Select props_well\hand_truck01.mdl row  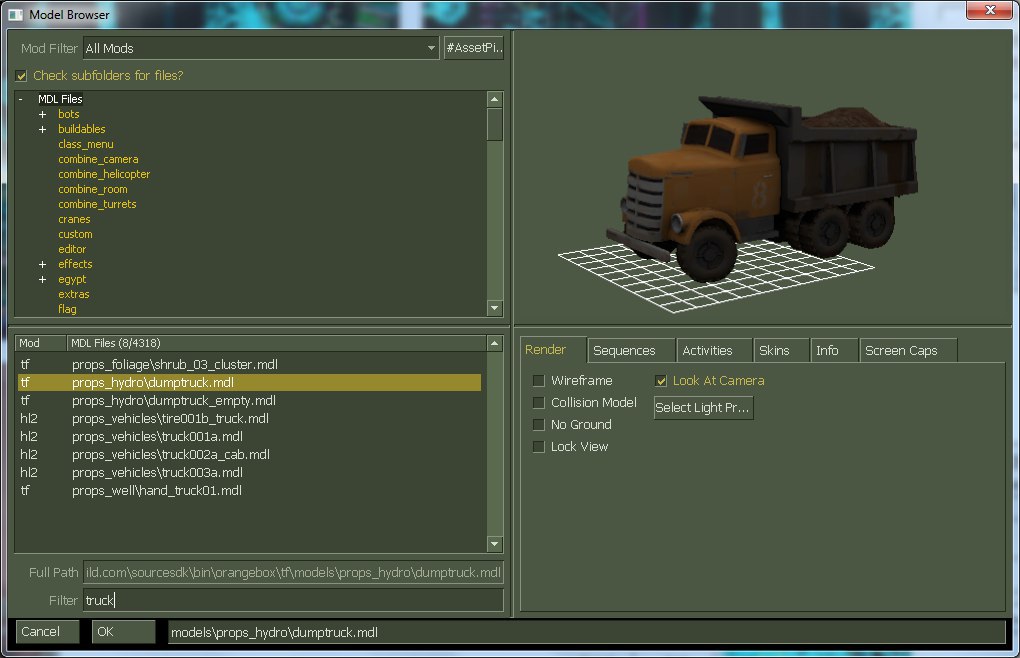pyautogui.click(x=250, y=490)
